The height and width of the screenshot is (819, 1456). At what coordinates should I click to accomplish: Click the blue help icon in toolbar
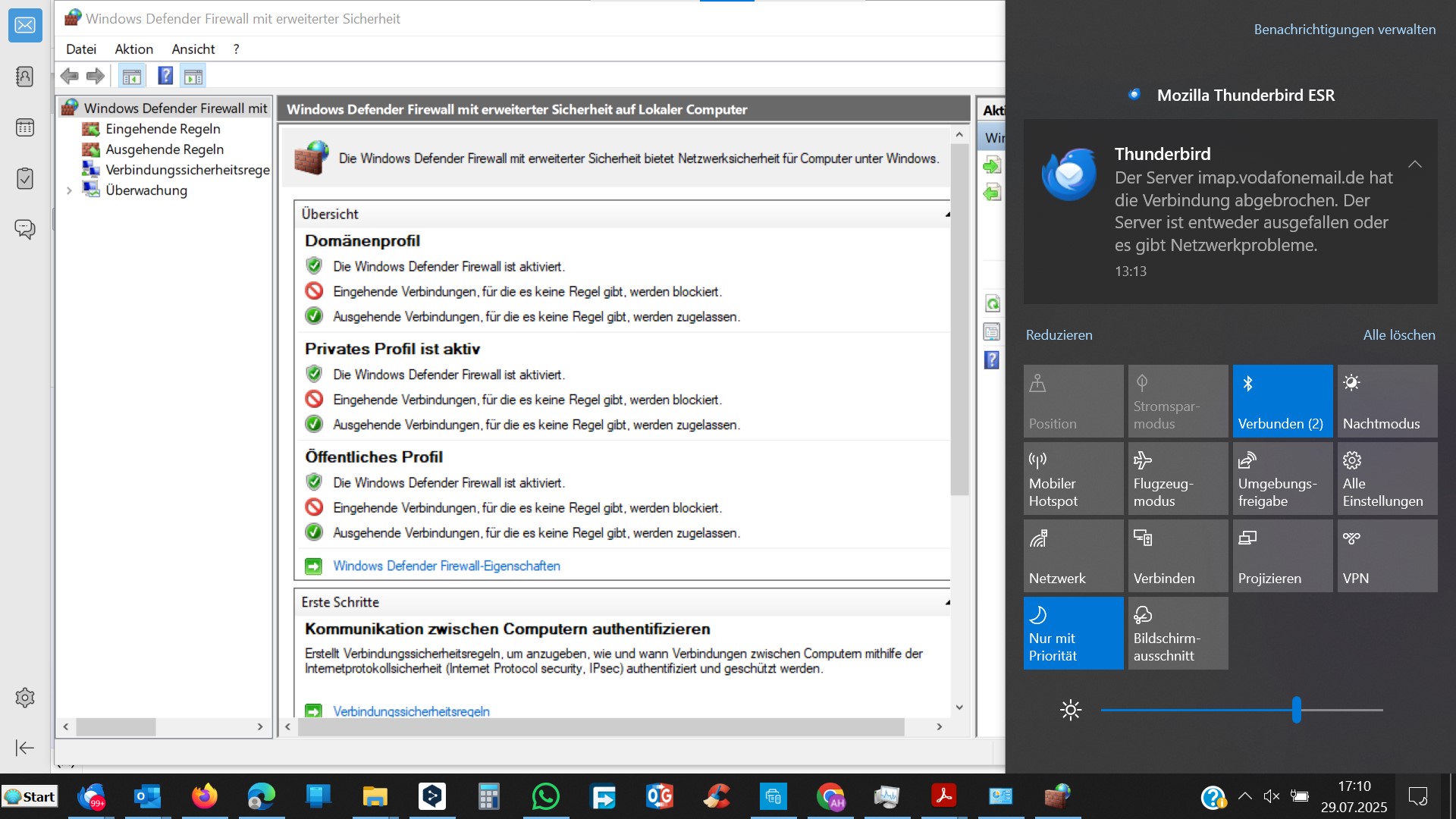pos(165,76)
